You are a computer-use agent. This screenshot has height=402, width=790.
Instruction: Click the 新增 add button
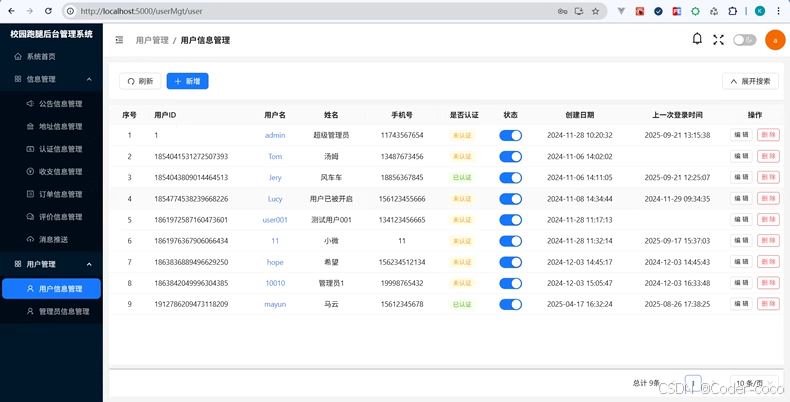point(187,81)
